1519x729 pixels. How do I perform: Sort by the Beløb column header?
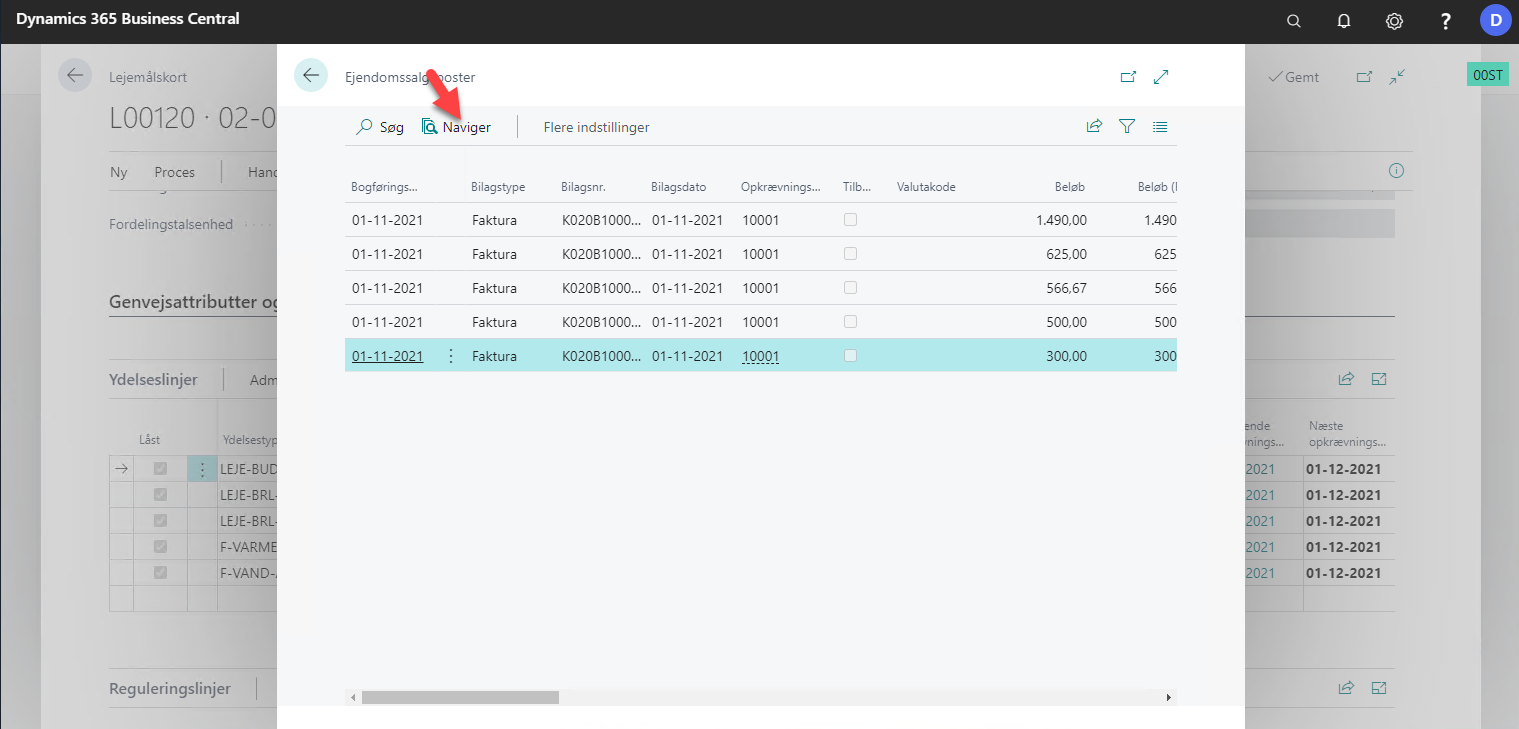(1069, 187)
